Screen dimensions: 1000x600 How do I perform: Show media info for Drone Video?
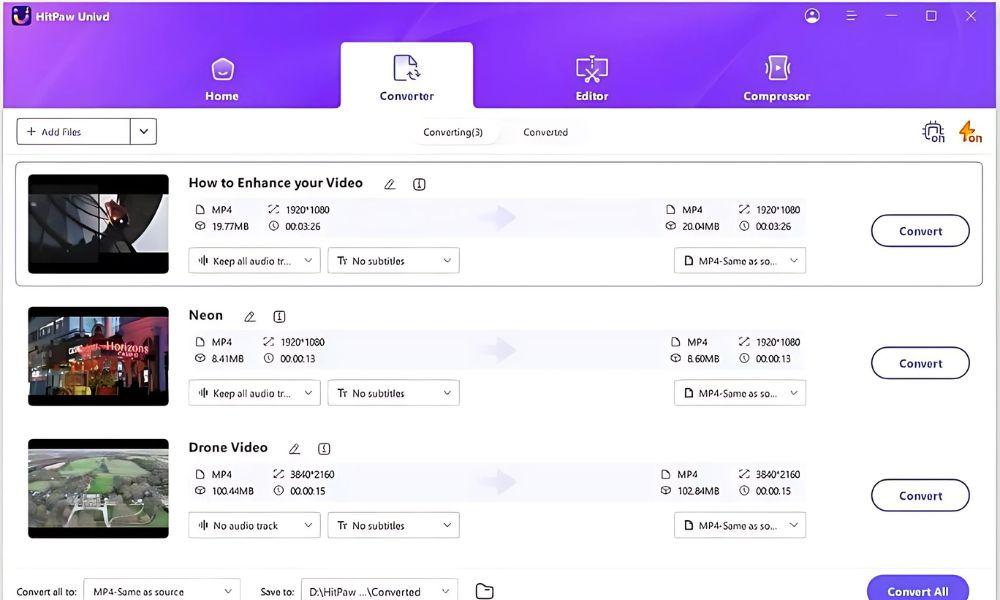point(324,449)
